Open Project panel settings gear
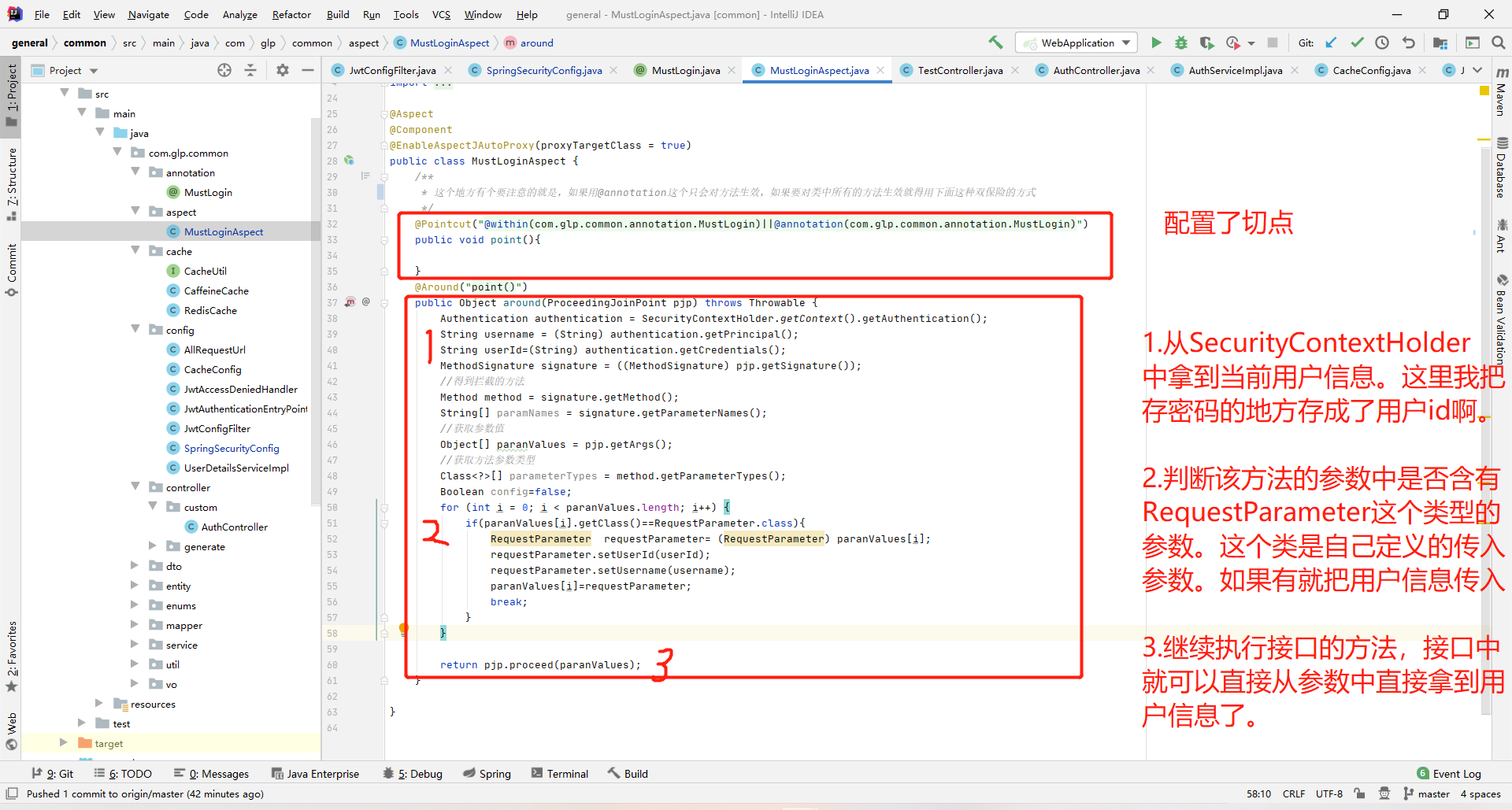 click(283, 70)
